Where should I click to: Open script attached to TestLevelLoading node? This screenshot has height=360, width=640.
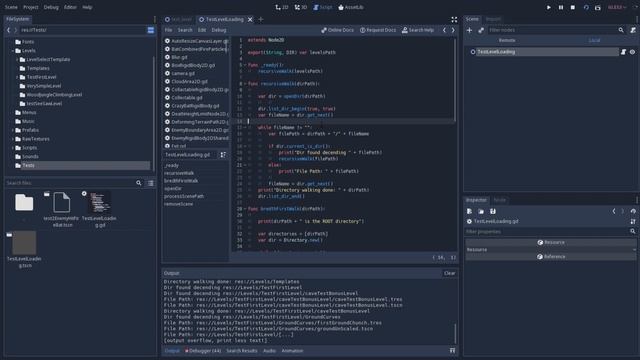623,52
